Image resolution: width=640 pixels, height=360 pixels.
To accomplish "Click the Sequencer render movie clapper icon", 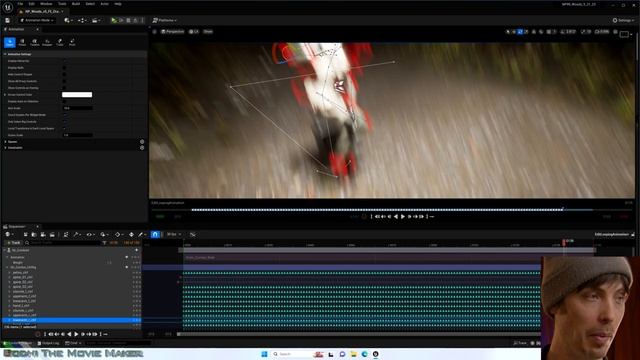I will 52,235.
